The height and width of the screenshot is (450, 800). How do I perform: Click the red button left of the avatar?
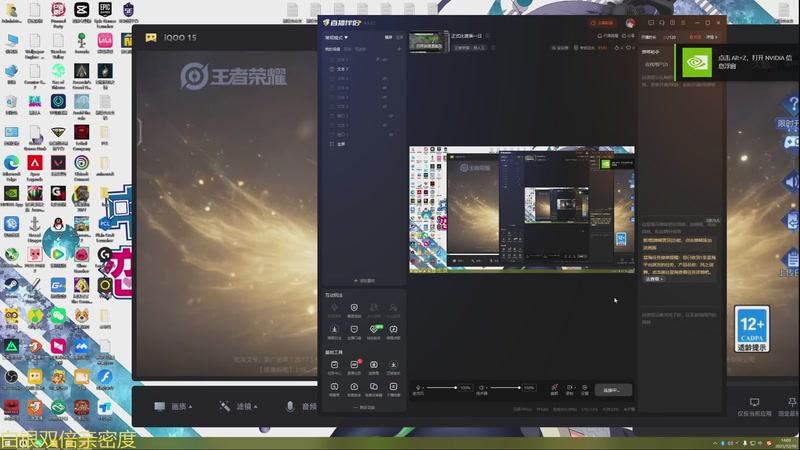(602, 23)
